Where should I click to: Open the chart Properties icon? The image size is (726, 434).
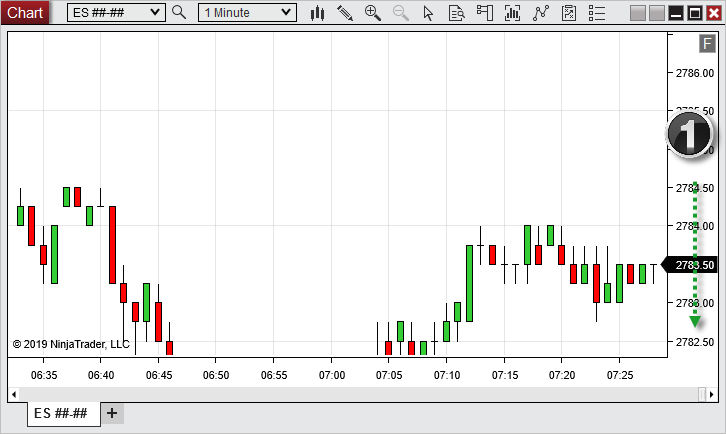pos(569,13)
